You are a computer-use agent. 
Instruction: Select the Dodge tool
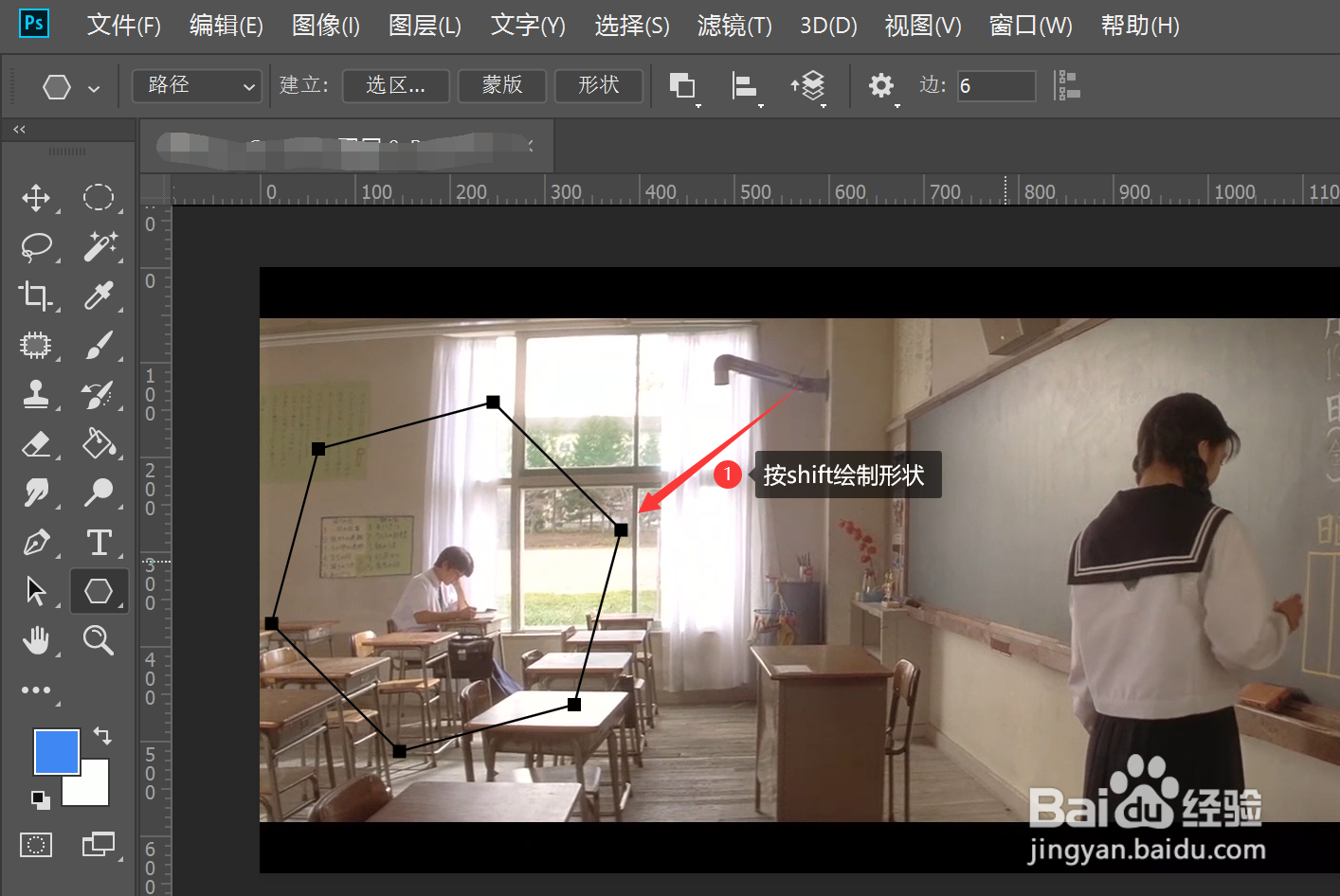pos(99,493)
